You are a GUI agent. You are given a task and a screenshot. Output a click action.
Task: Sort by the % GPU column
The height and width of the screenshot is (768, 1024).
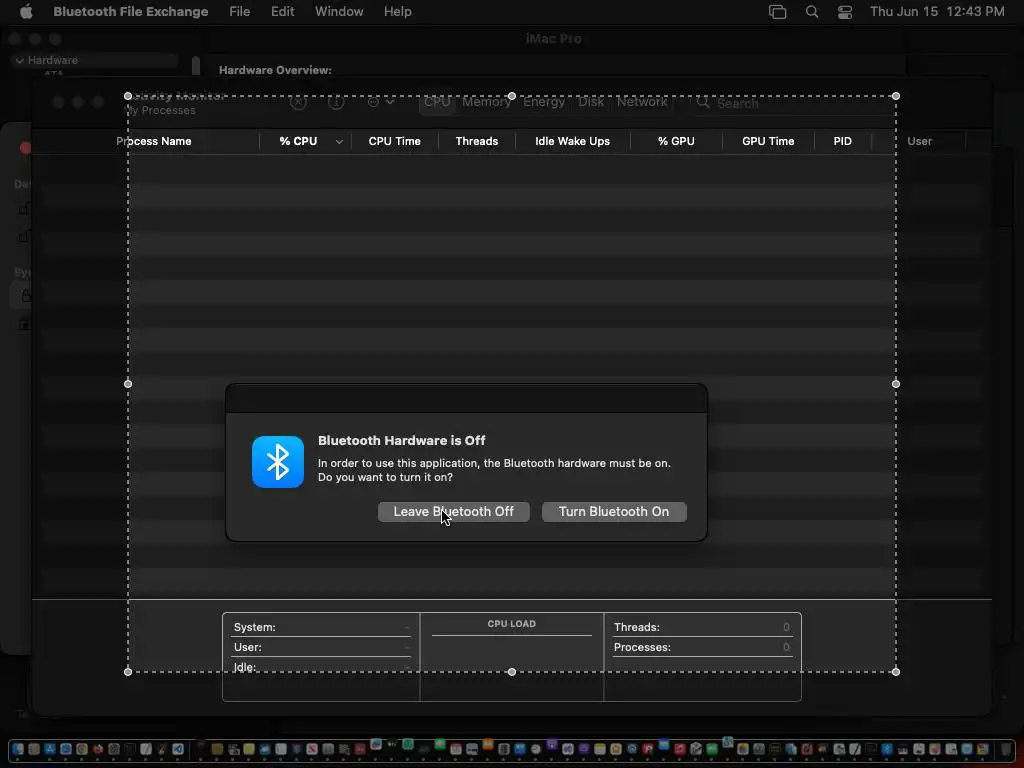(x=676, y=141)
